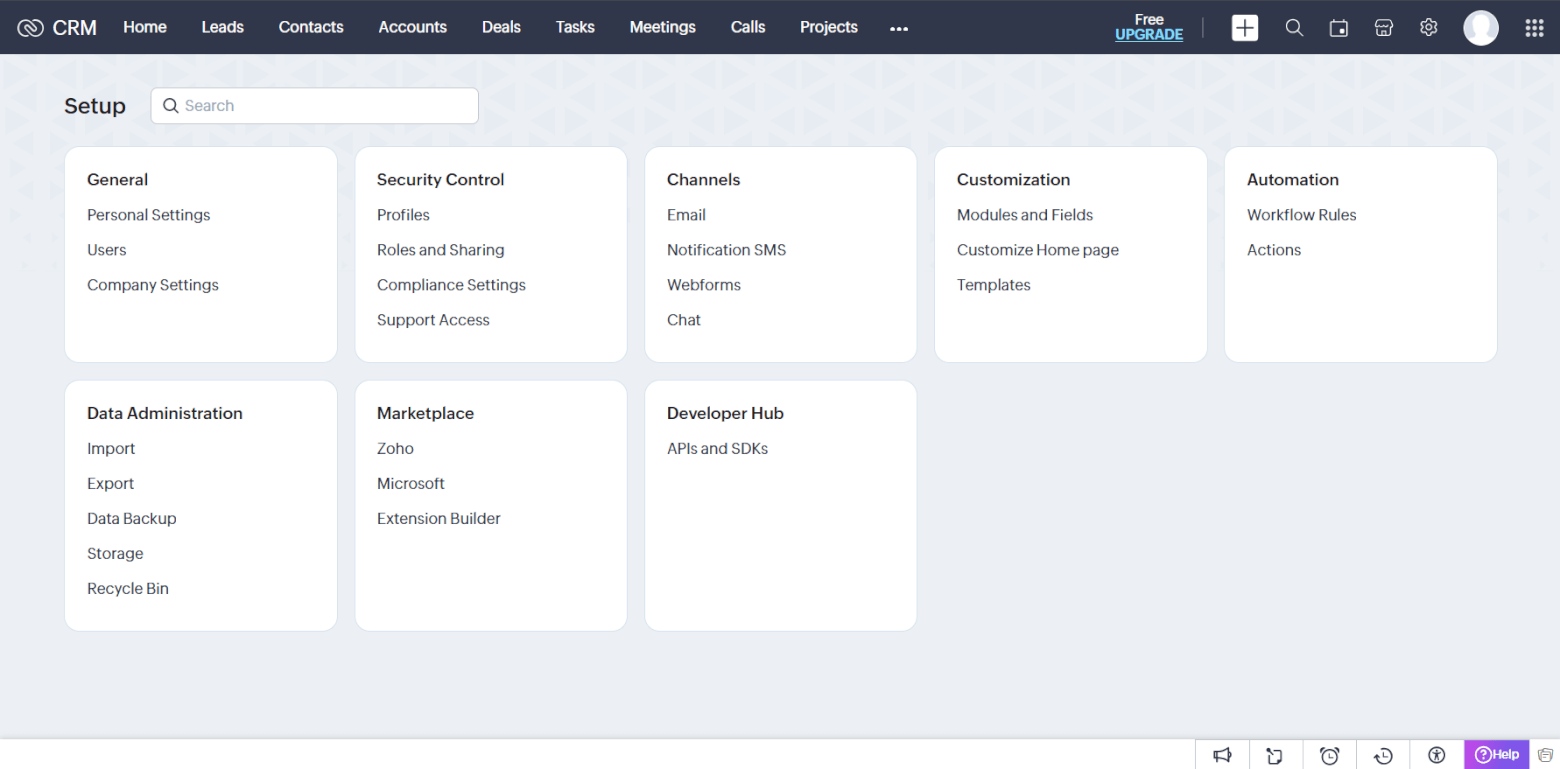Open Customize Home page
The height and width of the screenshot is (769, 1560).
pyautogui.click(x=1038, y=250)
